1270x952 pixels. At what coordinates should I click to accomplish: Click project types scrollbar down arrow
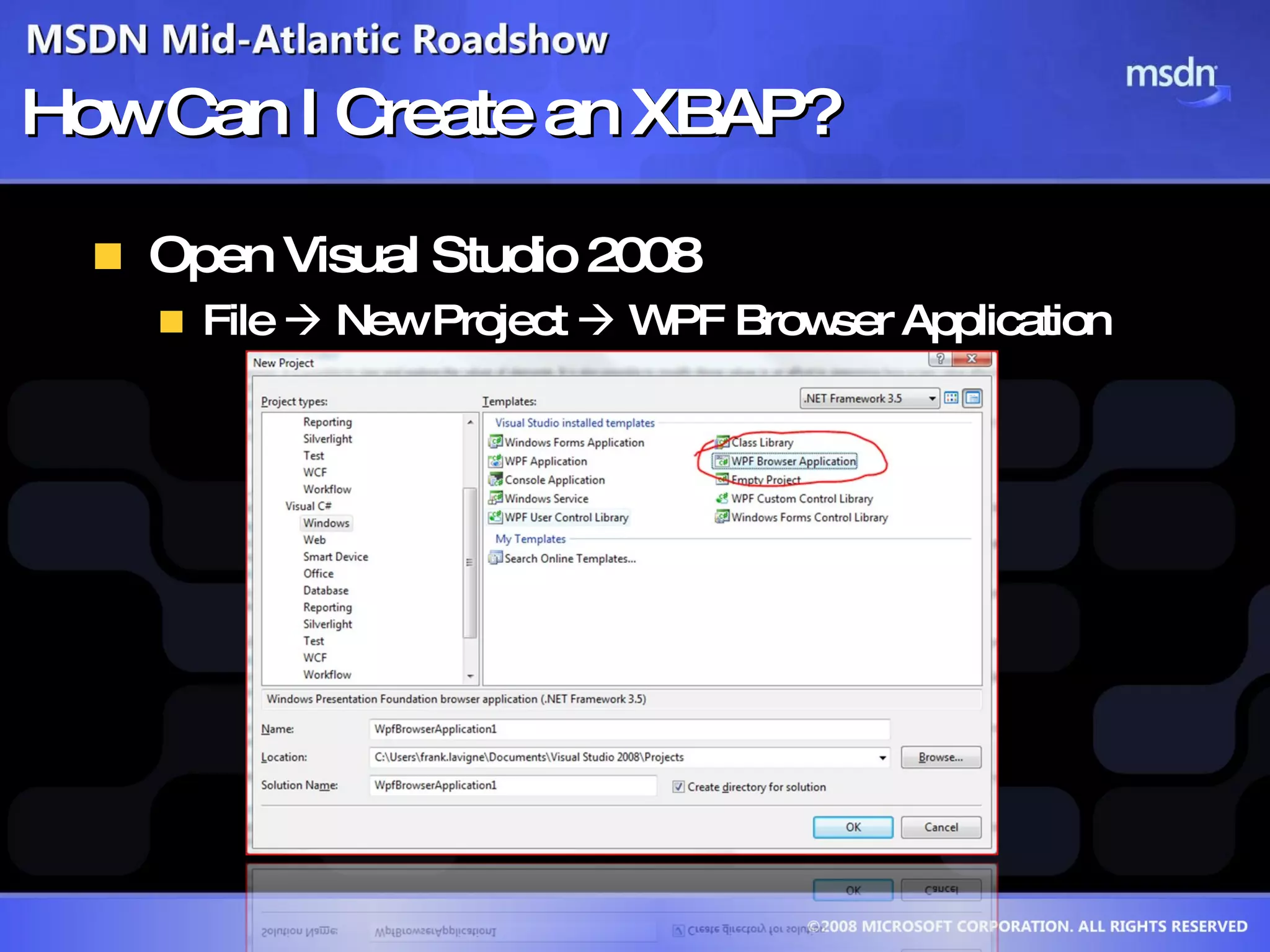pos(470,676)
